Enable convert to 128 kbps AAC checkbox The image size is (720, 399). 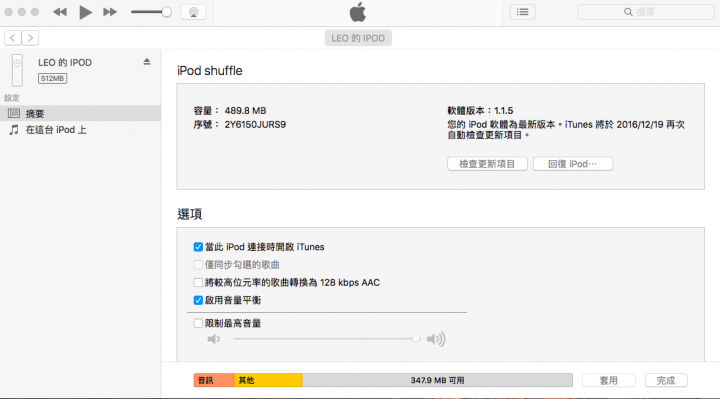(198, 282)
